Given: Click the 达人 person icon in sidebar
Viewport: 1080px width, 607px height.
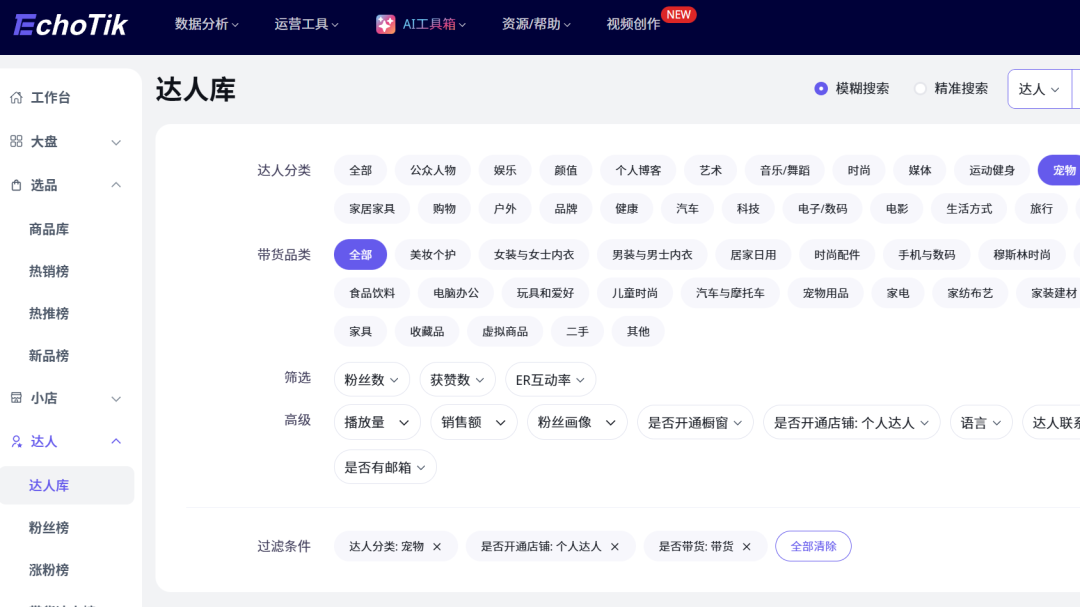Looking at the screenshot, I should 16,441.
